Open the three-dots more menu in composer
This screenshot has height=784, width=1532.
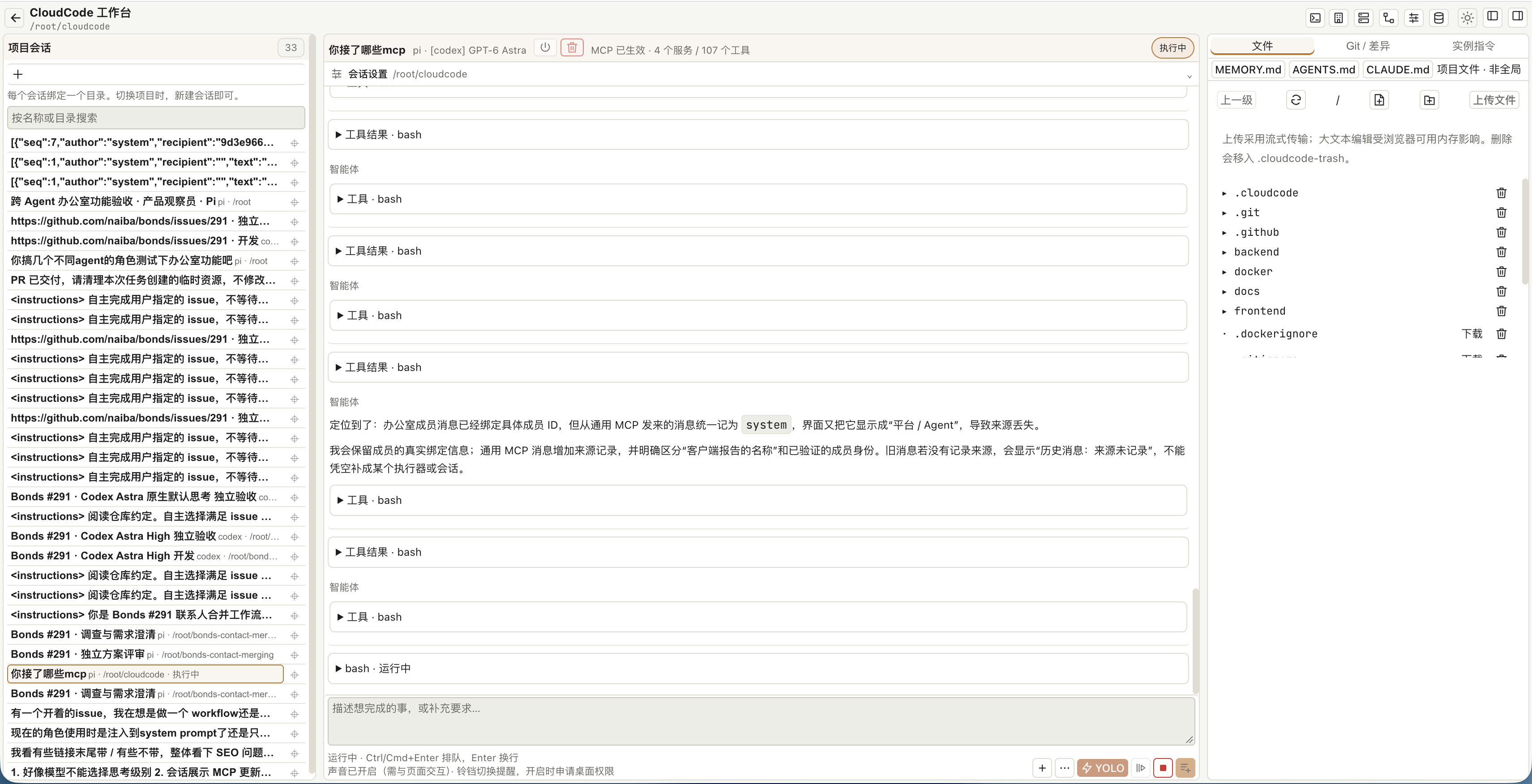click(1065, 768)
